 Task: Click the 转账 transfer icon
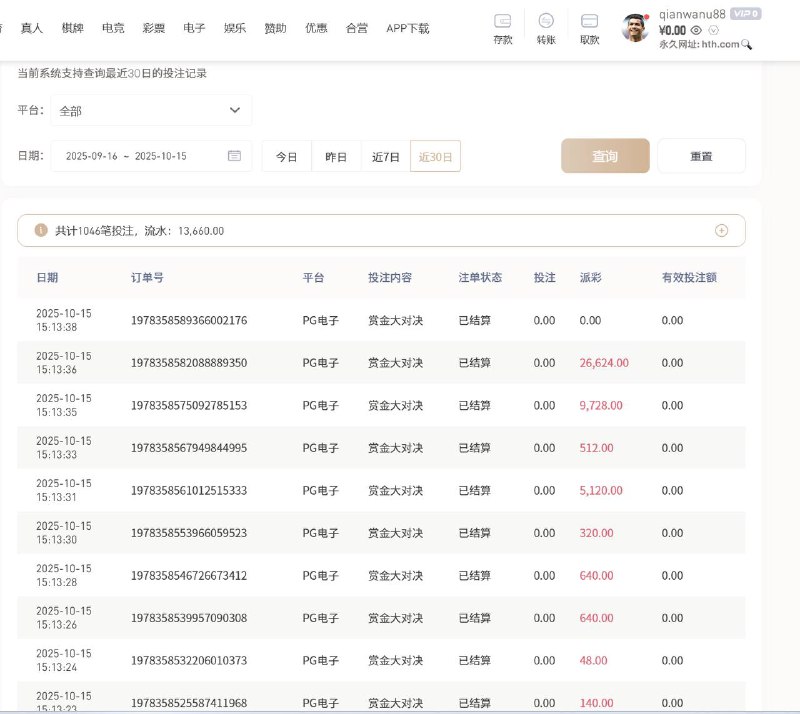pyautogui.click(x=546, y=21)
